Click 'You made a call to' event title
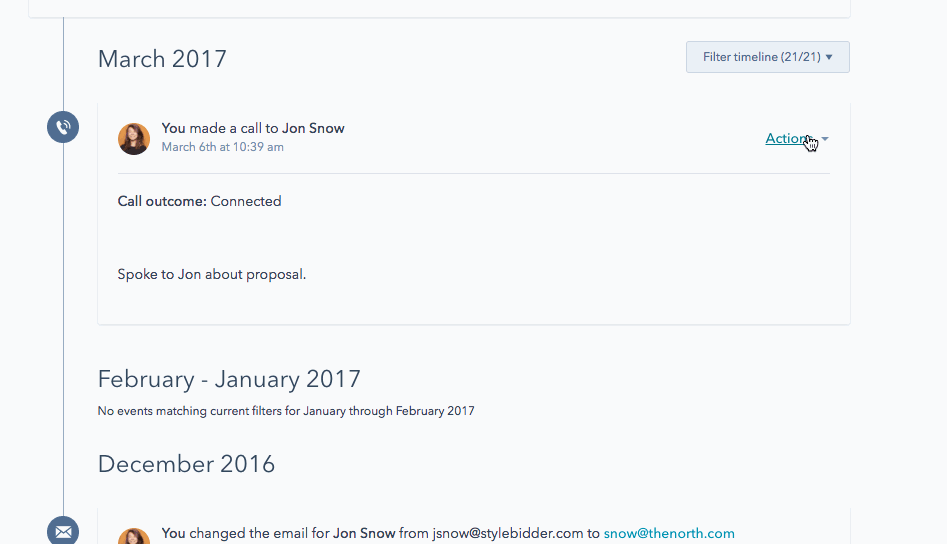This screenshot has width=947, height=544. pyautogui.click(x=220, y=128)
